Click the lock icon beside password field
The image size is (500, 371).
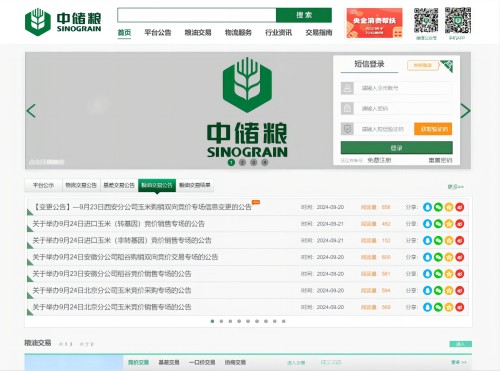click(347, 109)
